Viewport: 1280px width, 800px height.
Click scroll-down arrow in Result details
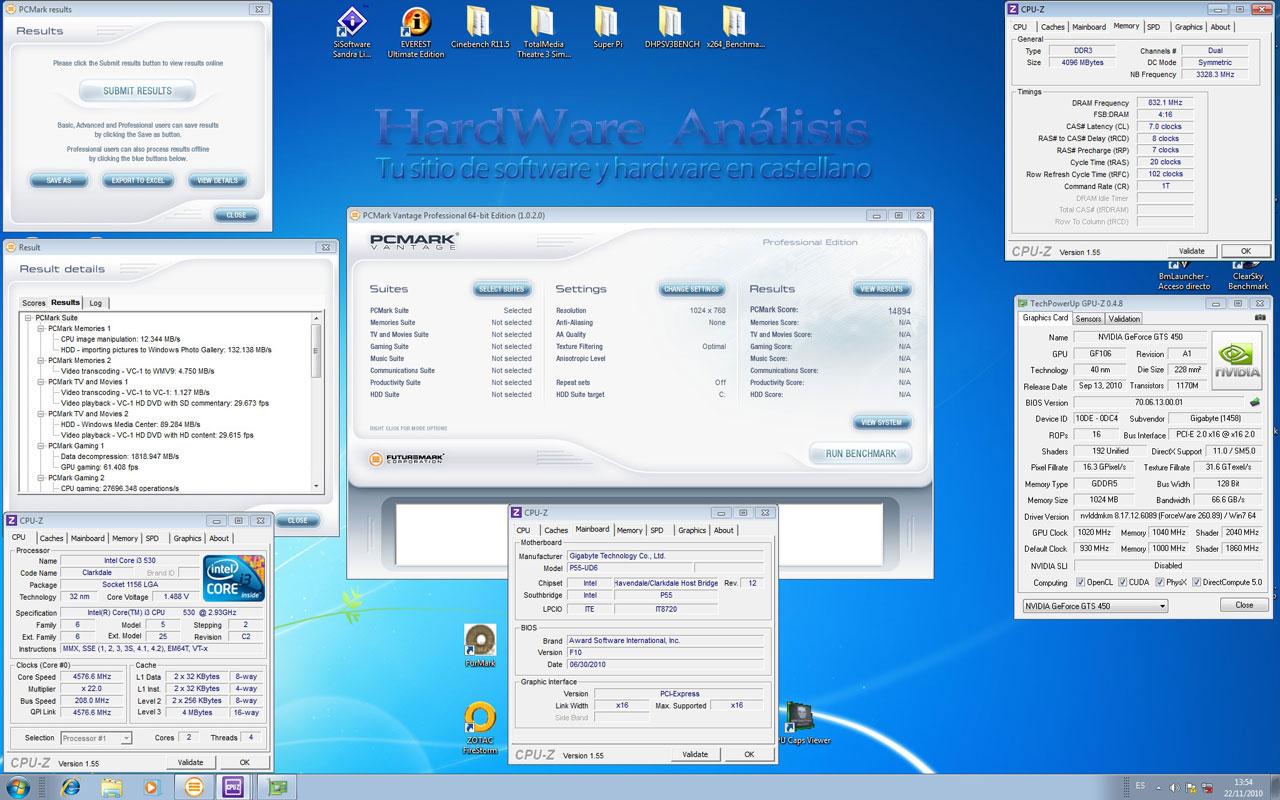coord(317,486)
